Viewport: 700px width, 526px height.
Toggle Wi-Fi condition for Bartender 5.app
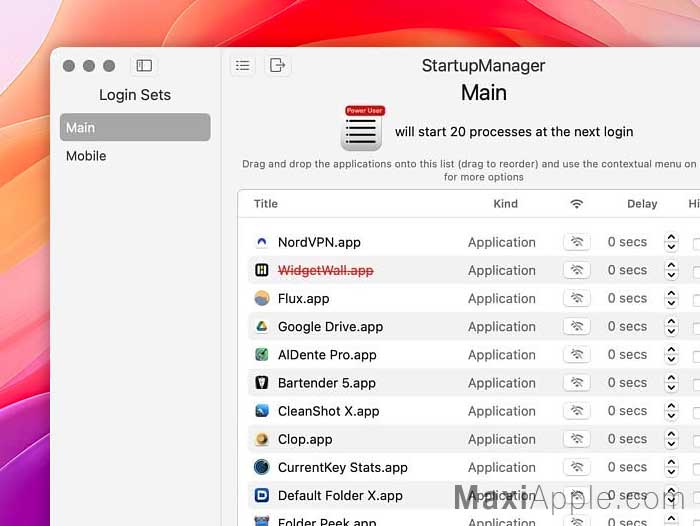(577, 382)
